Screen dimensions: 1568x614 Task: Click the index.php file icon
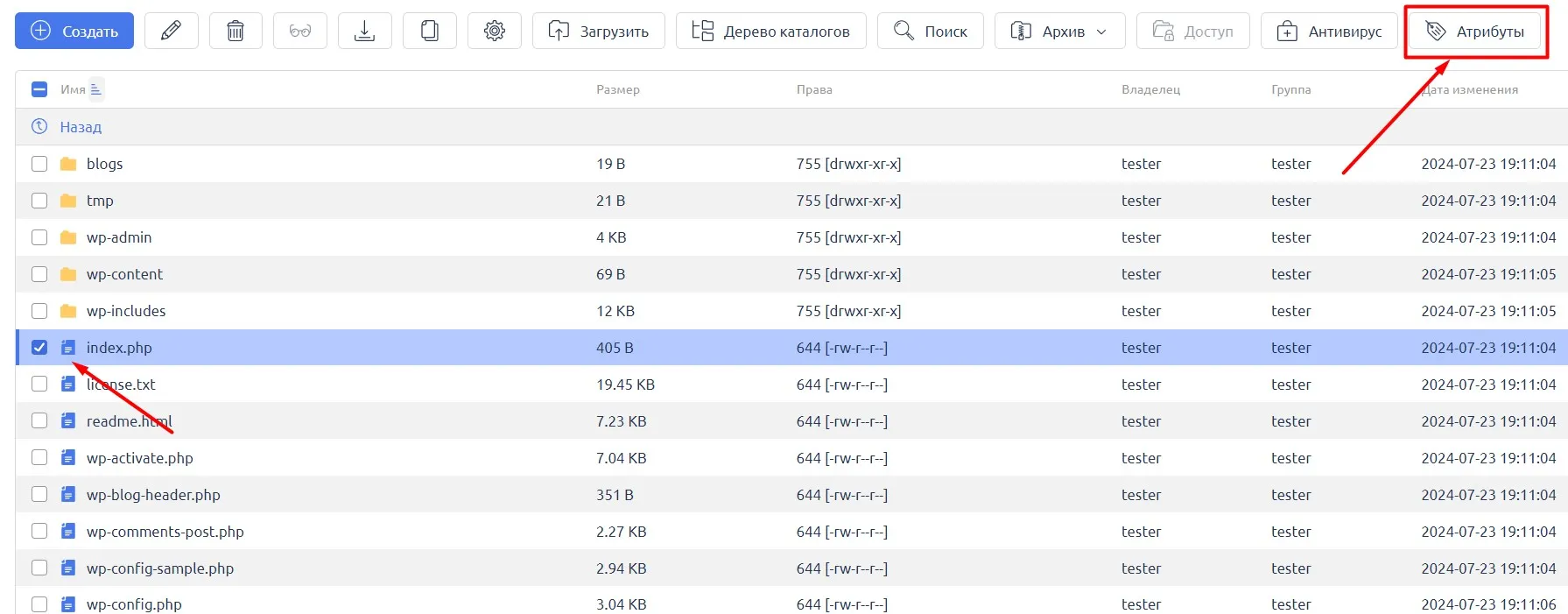(x=68, y=348)
